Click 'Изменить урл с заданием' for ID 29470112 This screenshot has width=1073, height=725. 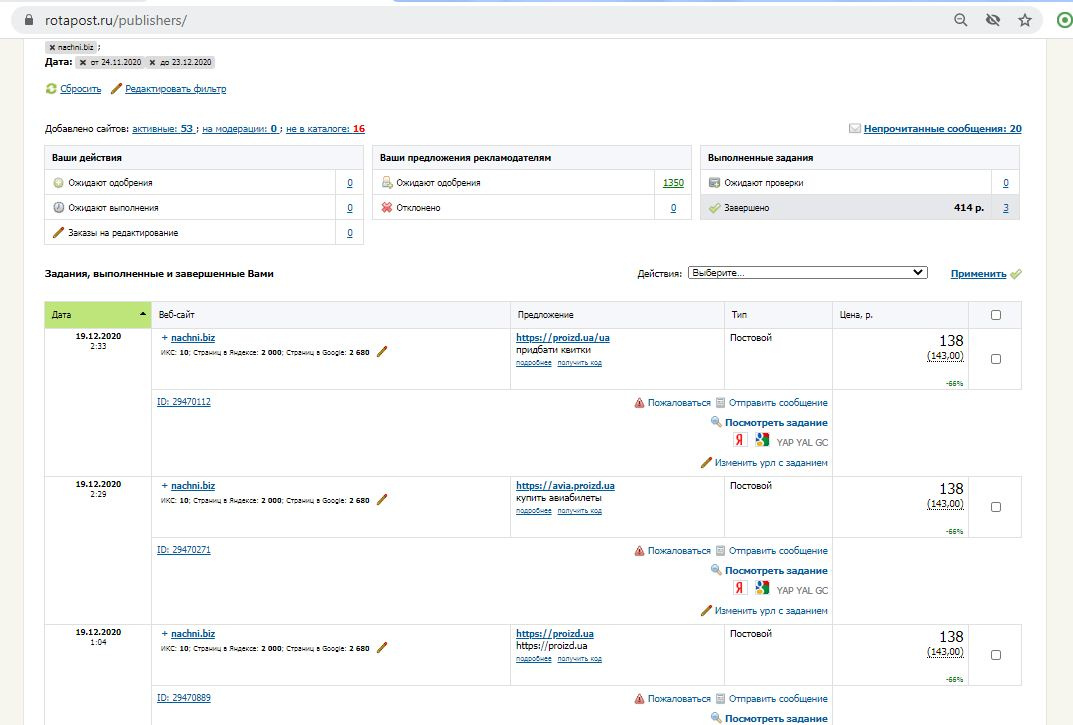[771, 463]
